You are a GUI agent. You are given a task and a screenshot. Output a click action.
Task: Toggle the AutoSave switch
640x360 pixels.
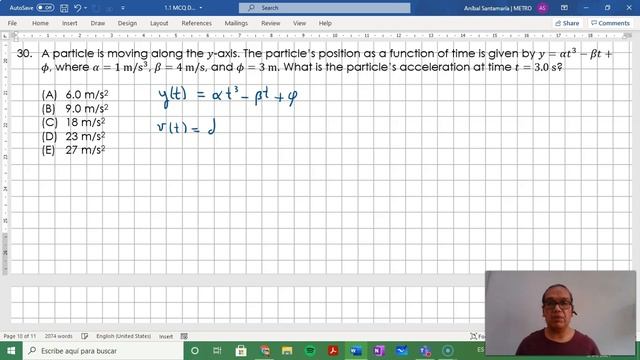(x=45, y=8)
